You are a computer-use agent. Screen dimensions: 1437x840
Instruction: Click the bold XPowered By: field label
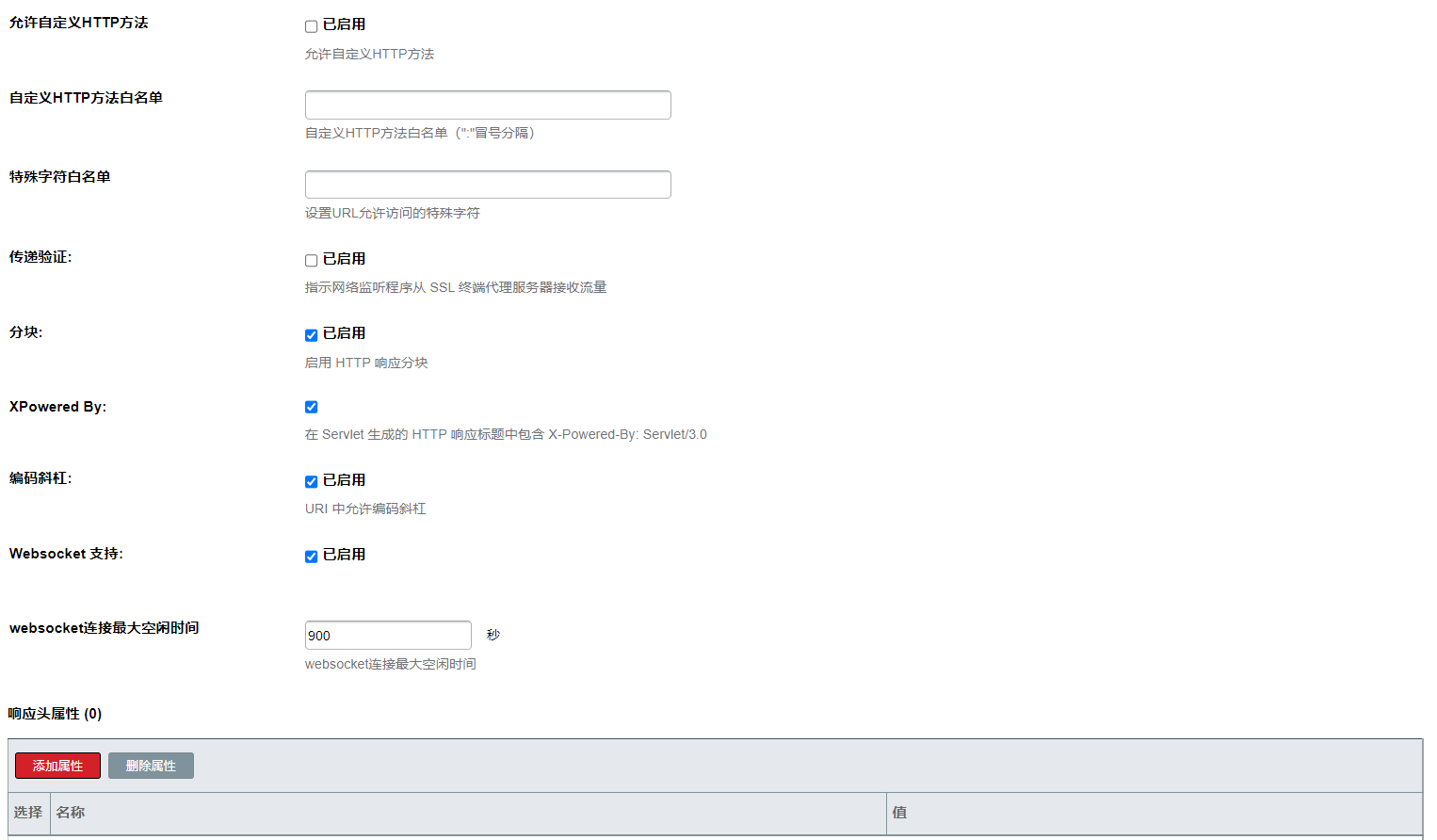(x=57, y=407)
